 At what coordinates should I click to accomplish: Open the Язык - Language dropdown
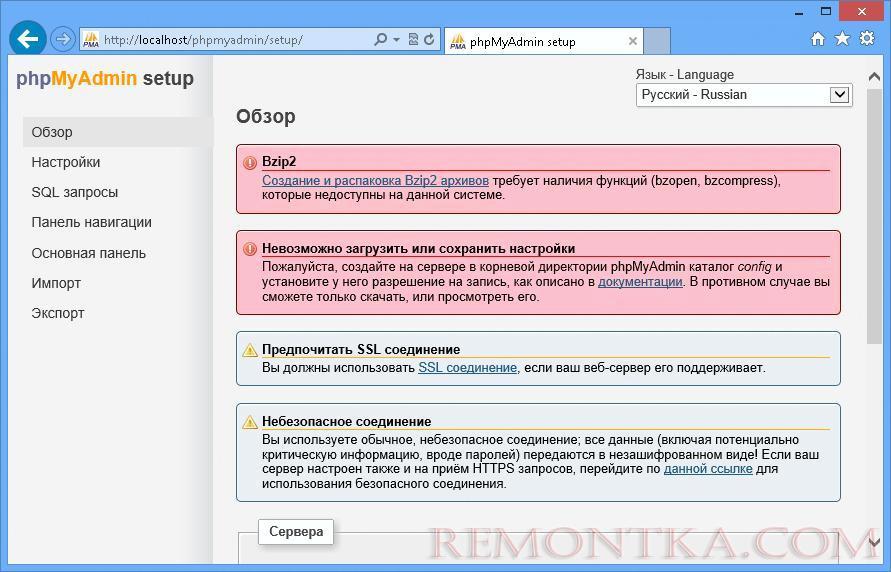click(x=744, y=95)
